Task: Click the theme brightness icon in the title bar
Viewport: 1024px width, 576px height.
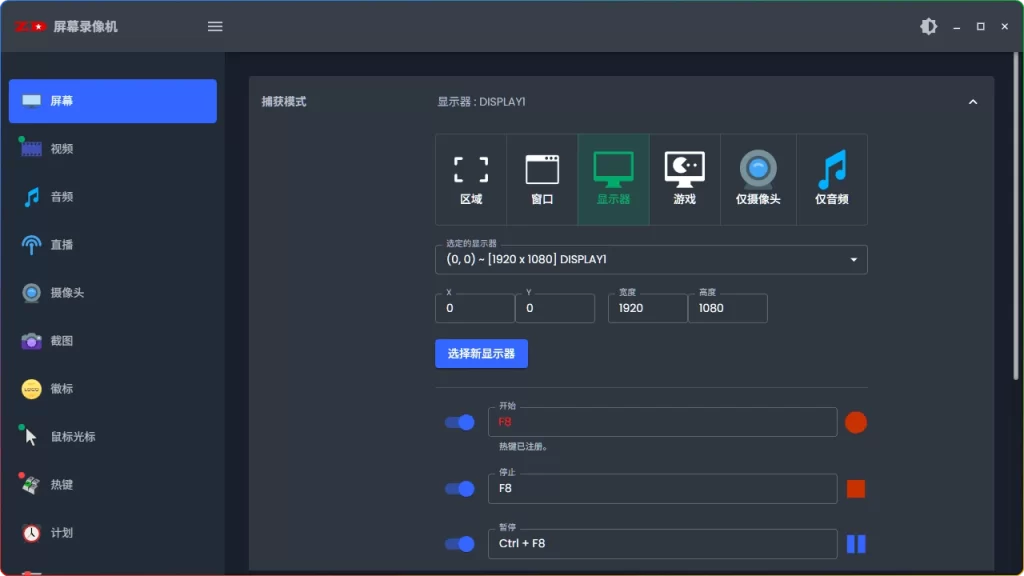Action: 928,26
